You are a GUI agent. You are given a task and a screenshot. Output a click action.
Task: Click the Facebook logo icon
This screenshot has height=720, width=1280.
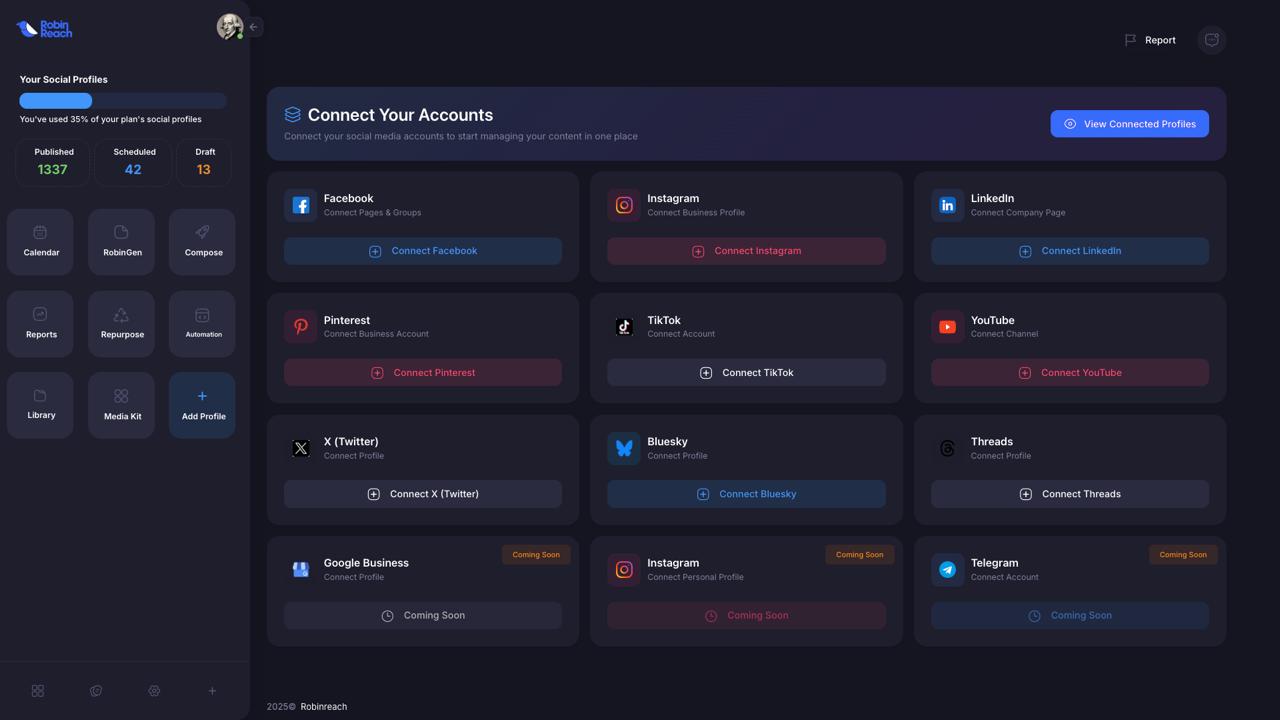(x=301, y=205)
